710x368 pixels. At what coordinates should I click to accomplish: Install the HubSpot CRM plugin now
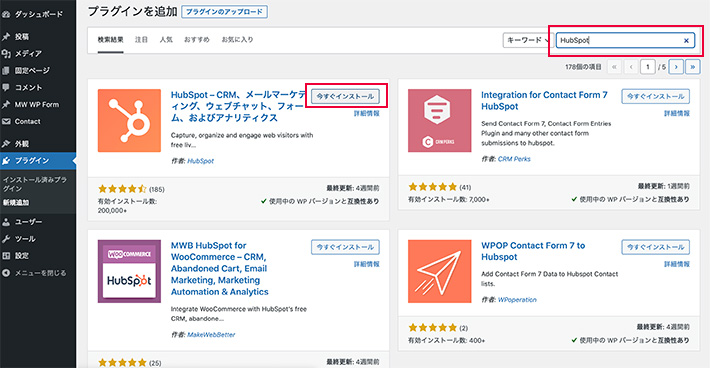coord(345,96)
